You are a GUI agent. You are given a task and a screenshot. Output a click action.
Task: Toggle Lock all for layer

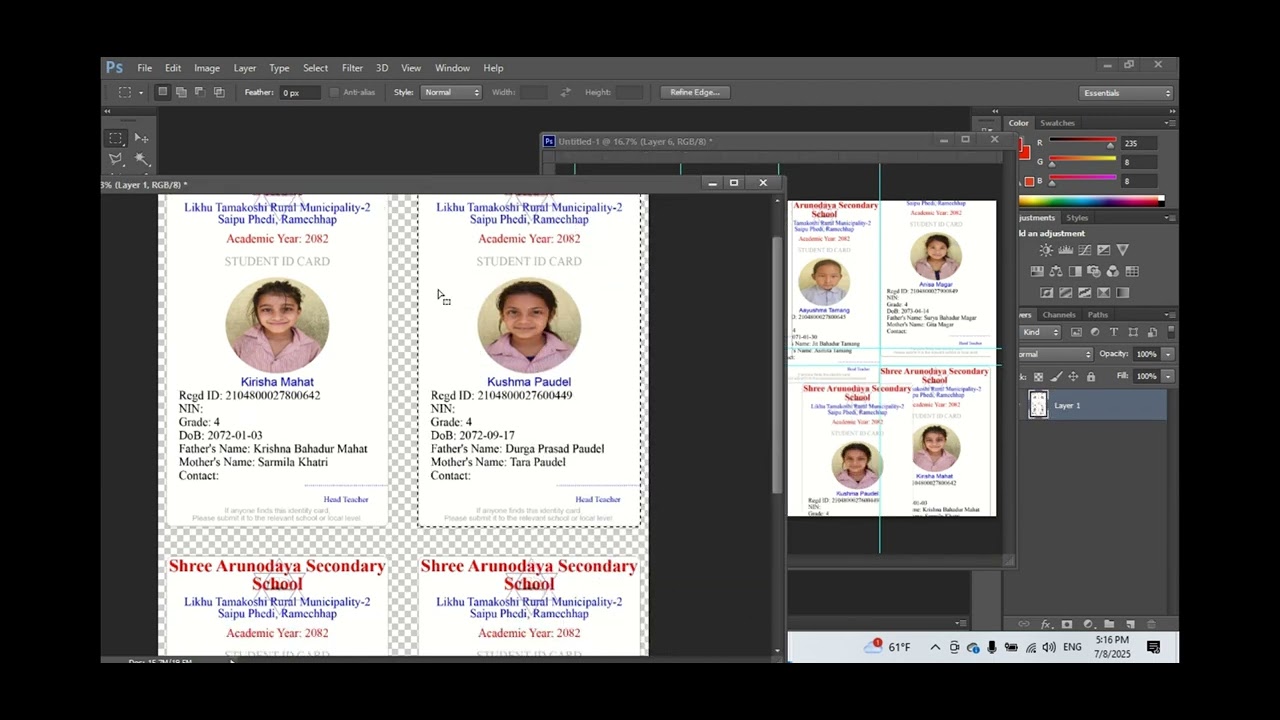tap(1091, 377)
